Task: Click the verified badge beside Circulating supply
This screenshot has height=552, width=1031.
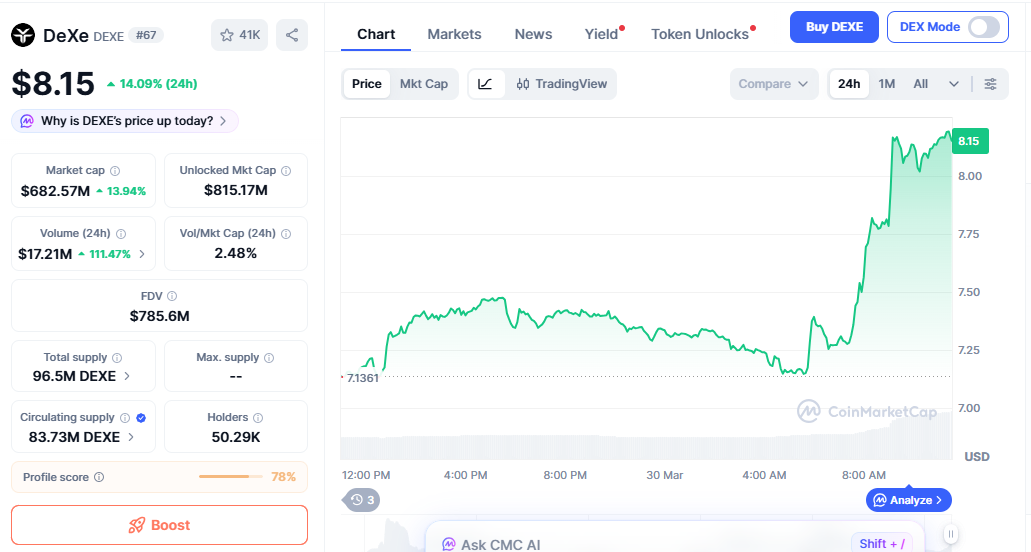Action: [141, 417]
